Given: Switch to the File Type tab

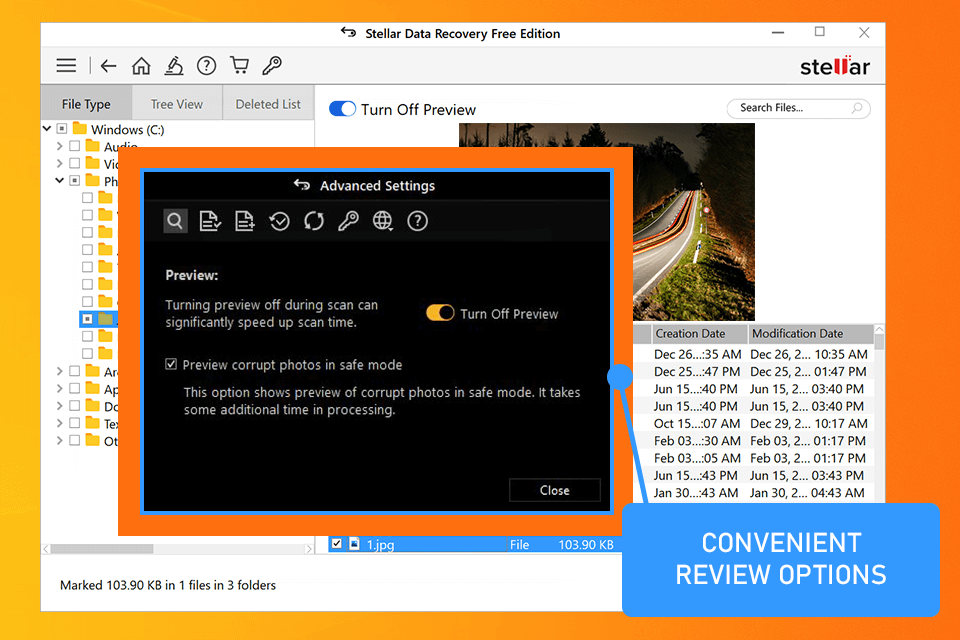Looking at the screenshot, I should coord(86,104).
